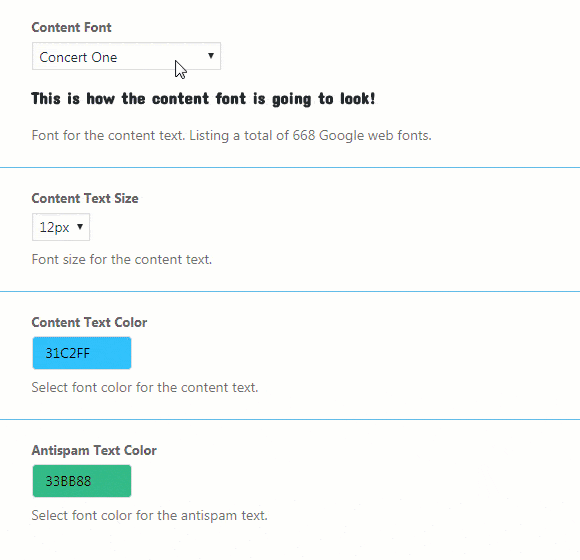580x560 pixels.
Task: Open the Antispam Text Color swatch 33BB88
Action: (x=82, y=481)
